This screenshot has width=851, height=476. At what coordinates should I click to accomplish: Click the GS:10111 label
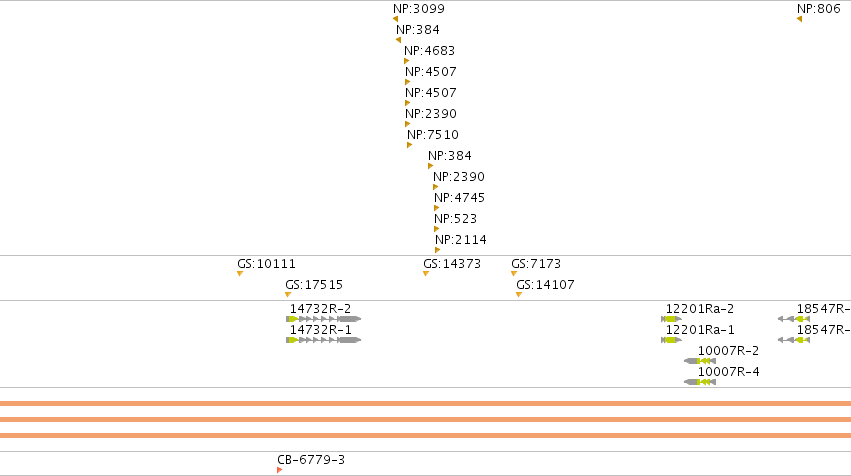coord(266,264)
